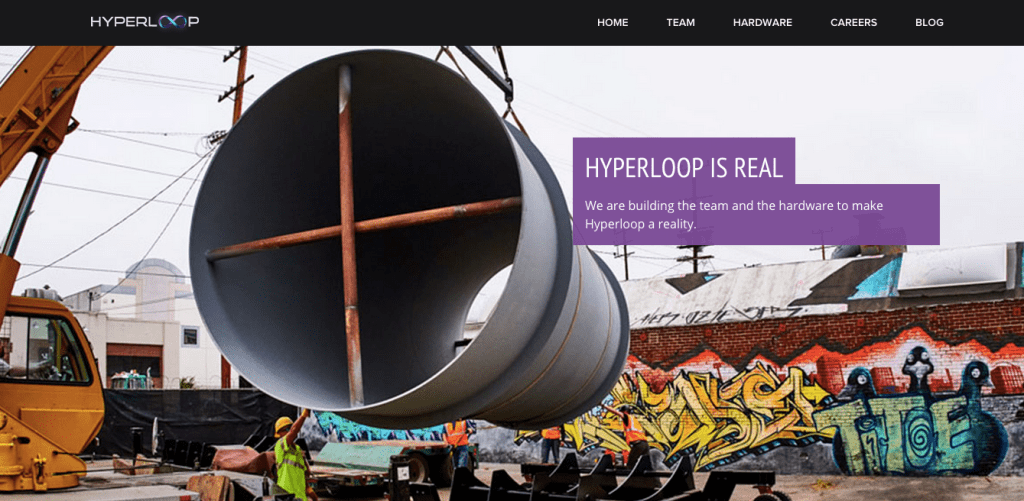Image resolution: width=1024 pixels, height=501 pixels.
Task: Click the HYPERLOOP IS REAL headline
Action: (684, 168)
